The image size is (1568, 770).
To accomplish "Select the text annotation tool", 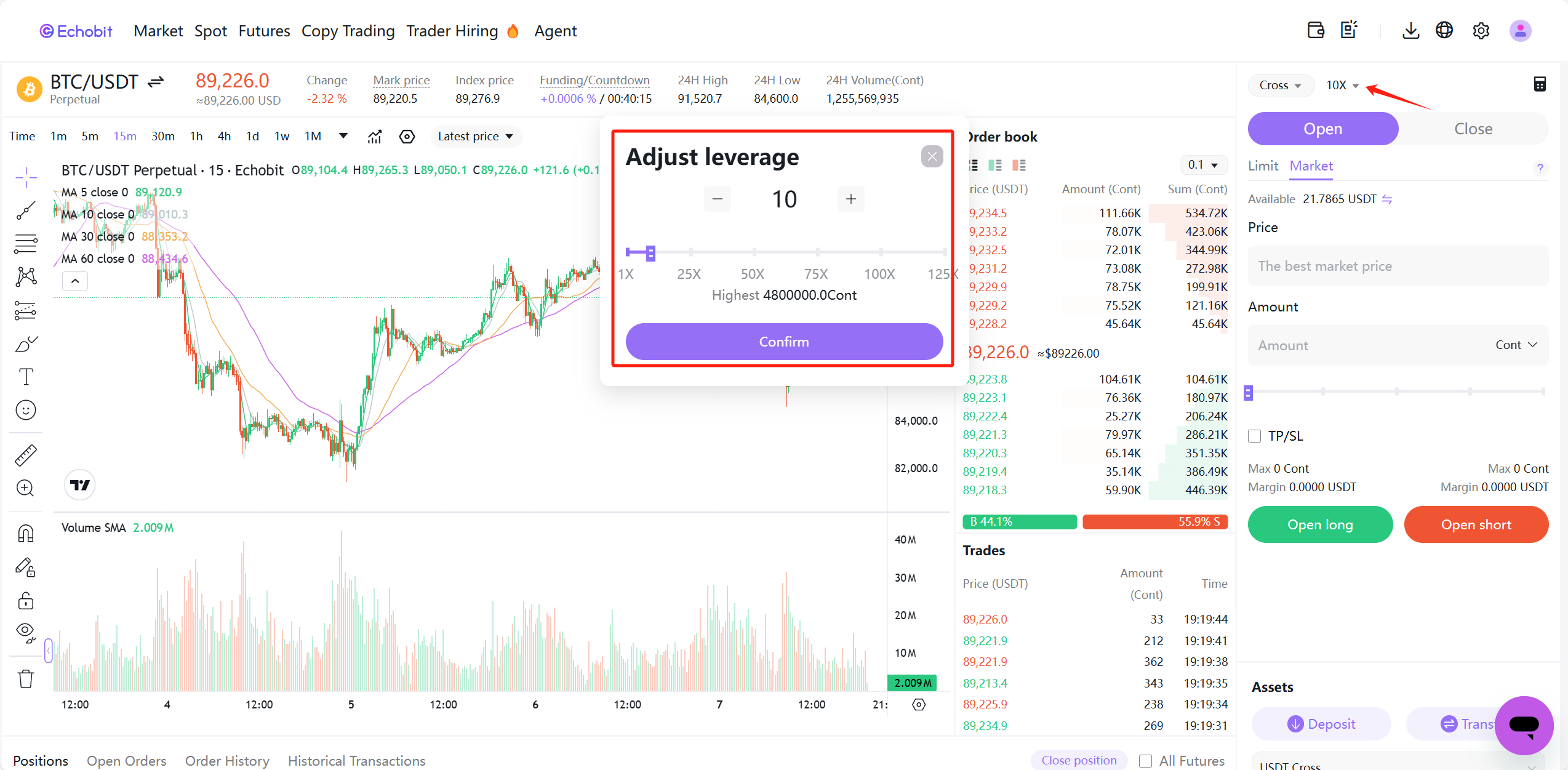I will click(x=26, y=376).
